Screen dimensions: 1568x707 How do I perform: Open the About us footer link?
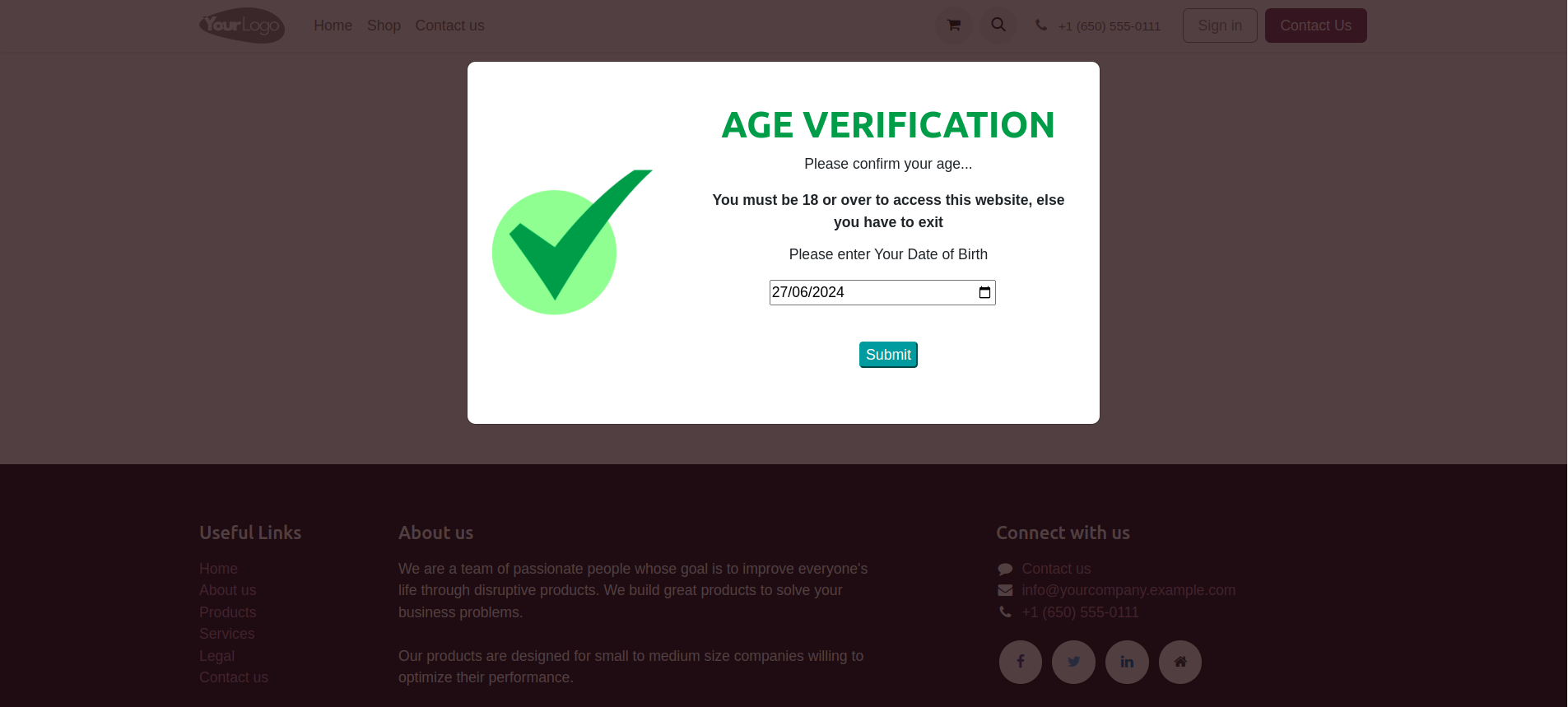227,590
